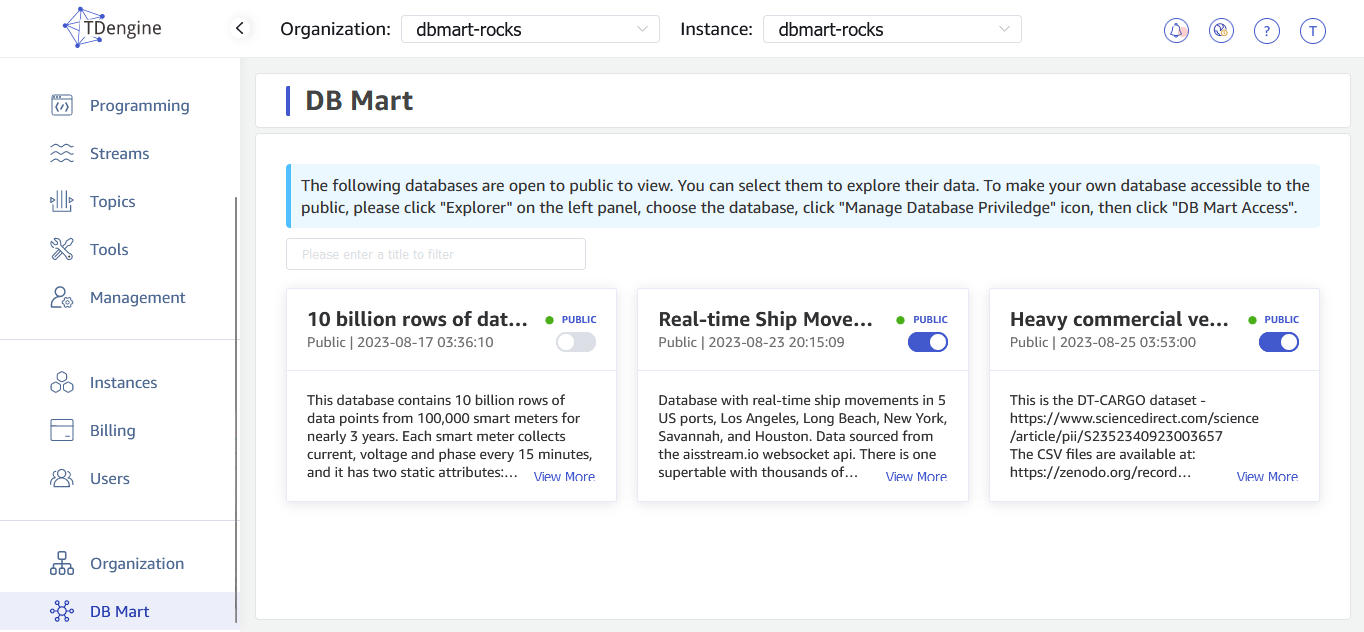This screenshot has width=1364, height=632.
Task: Click the Tools wrench icon
Action: (x=62, y=250)
